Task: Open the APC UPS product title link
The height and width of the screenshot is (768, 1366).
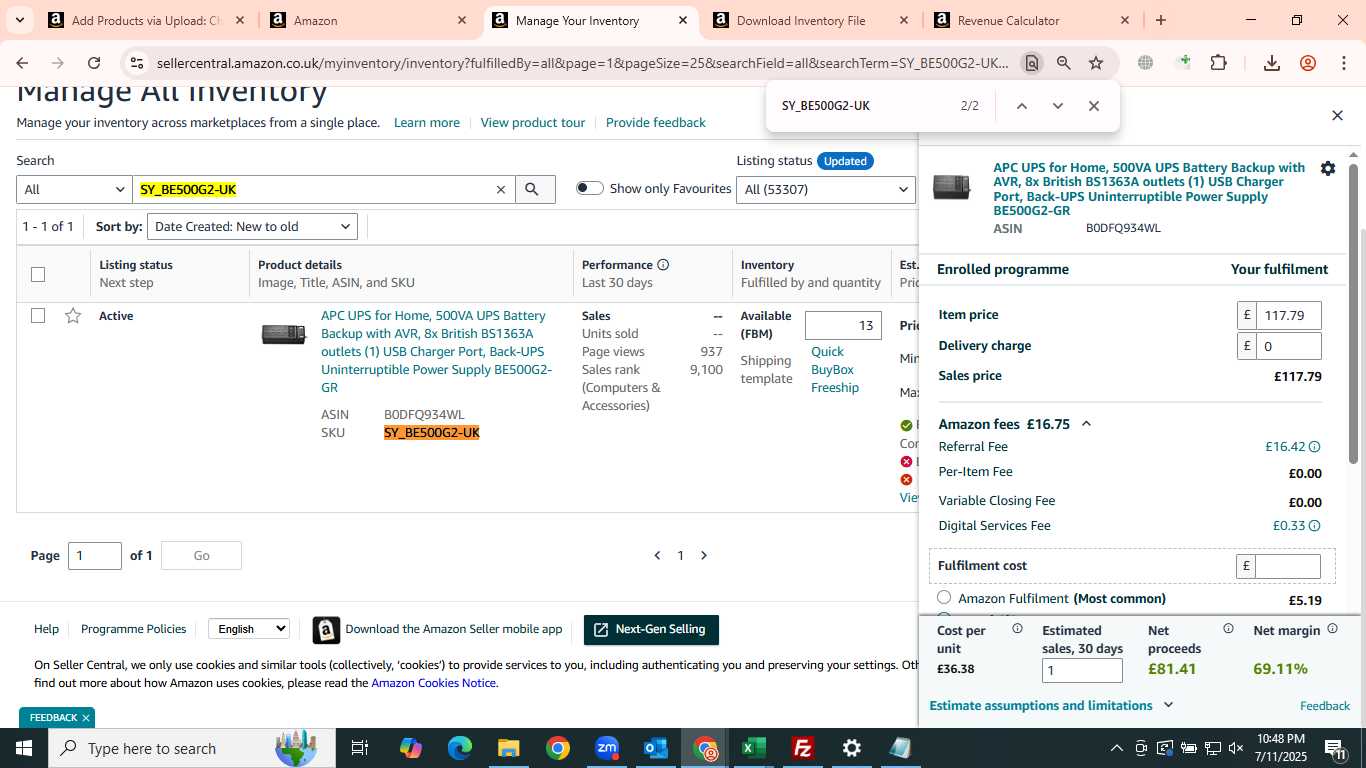Action: (x=436, y=351)
